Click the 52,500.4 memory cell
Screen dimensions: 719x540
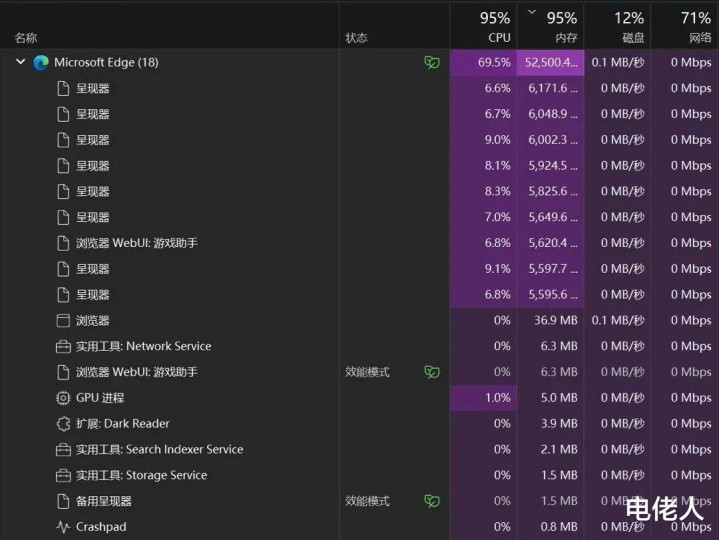550,62
